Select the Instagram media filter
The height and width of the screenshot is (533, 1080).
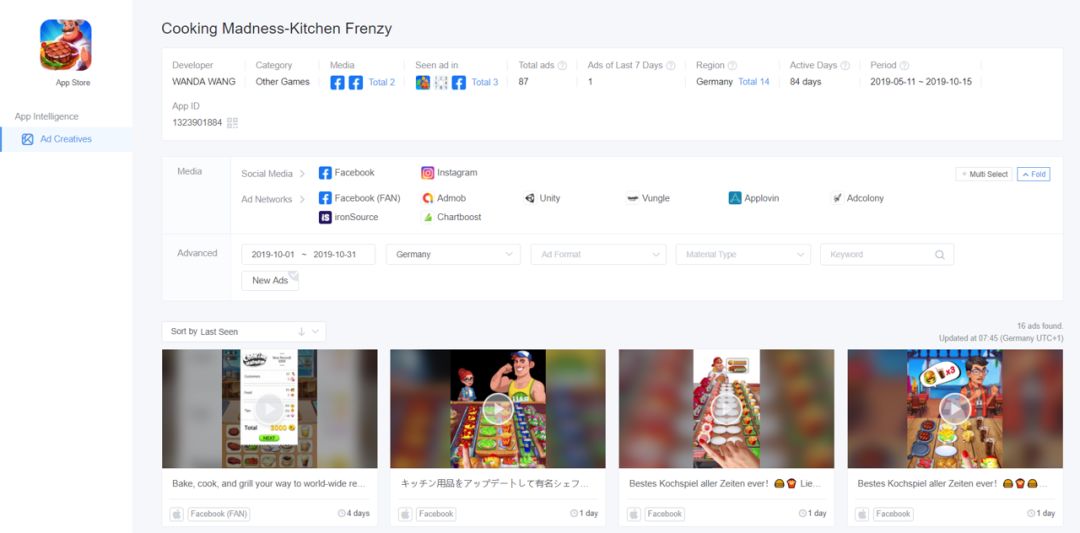tap(449, 173)
